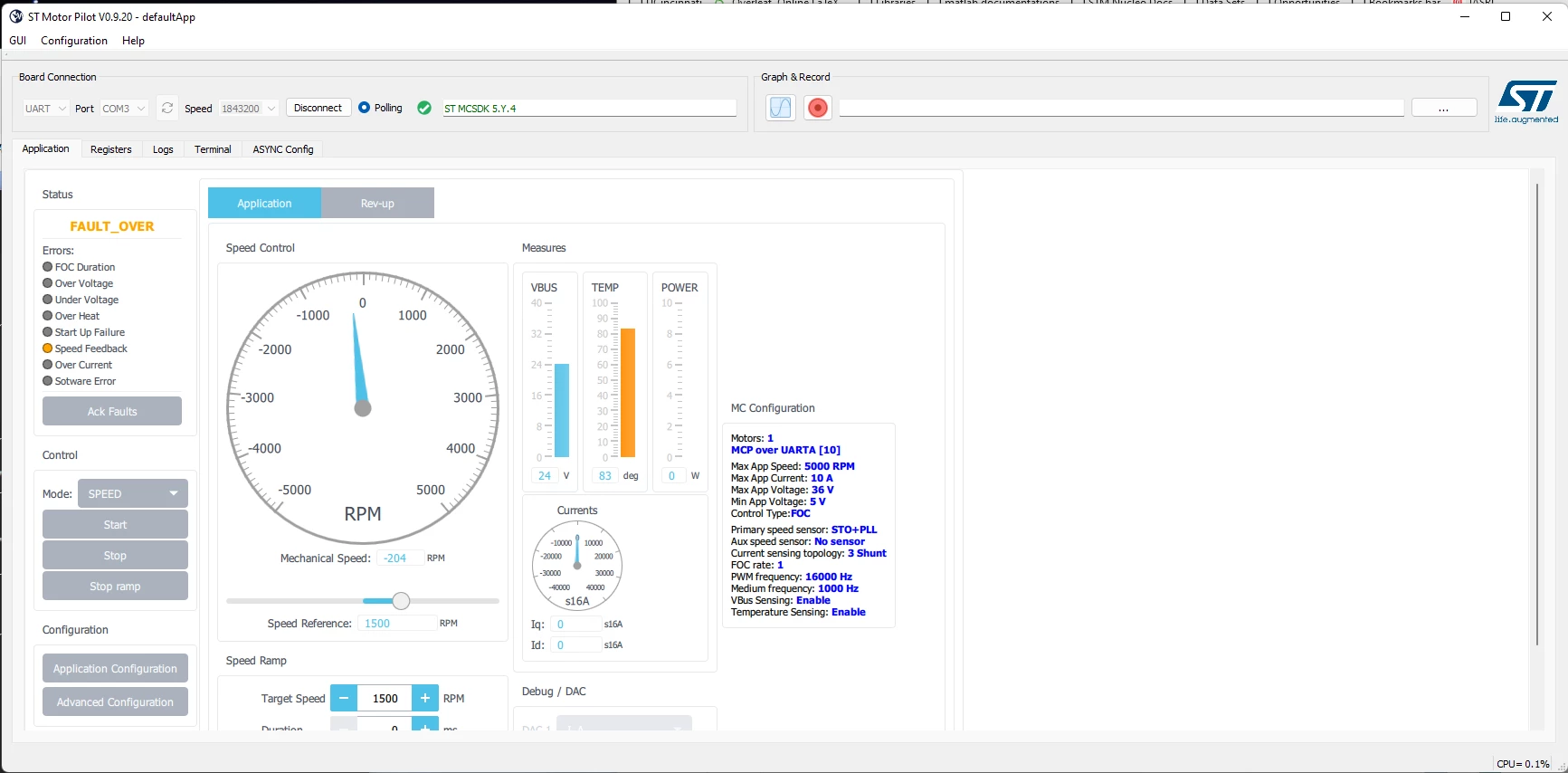Click the Speed Reference input field

[397, 624]
